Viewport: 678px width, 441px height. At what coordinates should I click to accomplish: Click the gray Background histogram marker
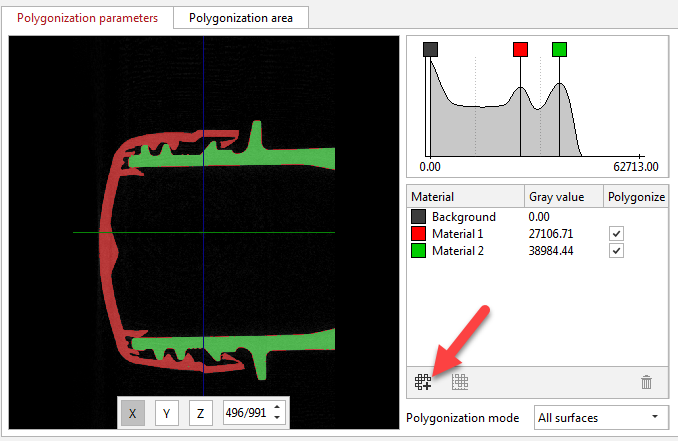pyautogui.click(x=430, y=49)
